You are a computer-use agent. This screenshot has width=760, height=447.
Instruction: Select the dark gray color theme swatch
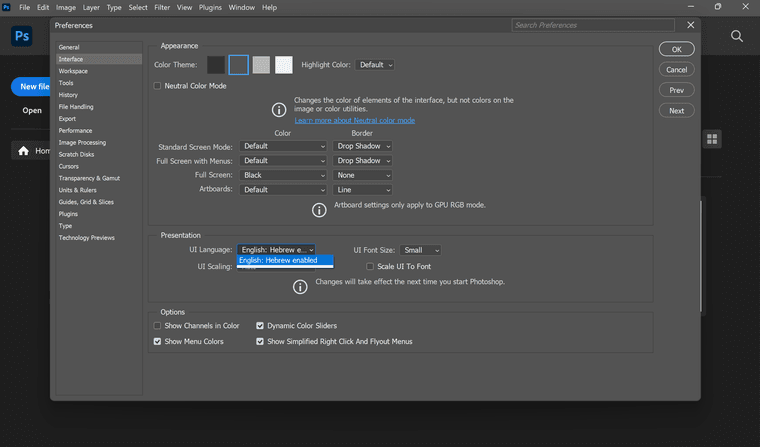tap(238, 64)
